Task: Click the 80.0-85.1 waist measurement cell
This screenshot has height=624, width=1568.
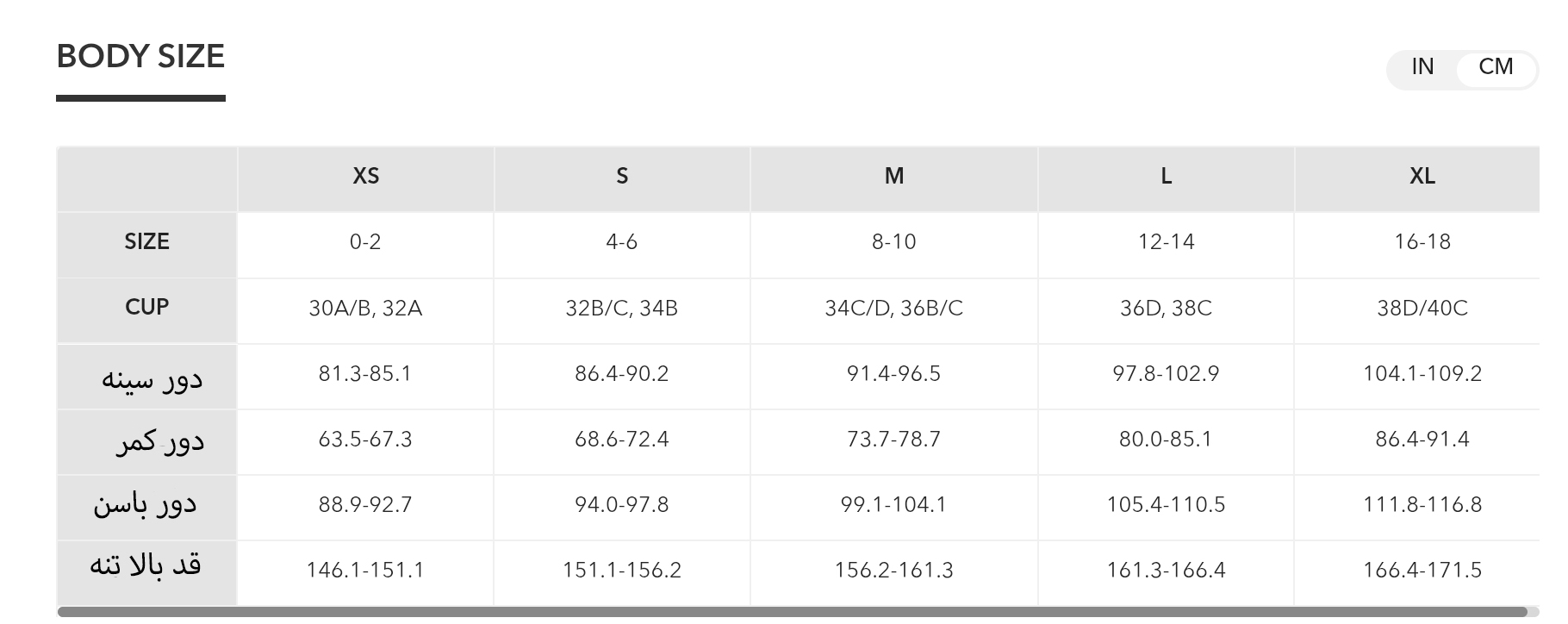Action: (1166, 440)
